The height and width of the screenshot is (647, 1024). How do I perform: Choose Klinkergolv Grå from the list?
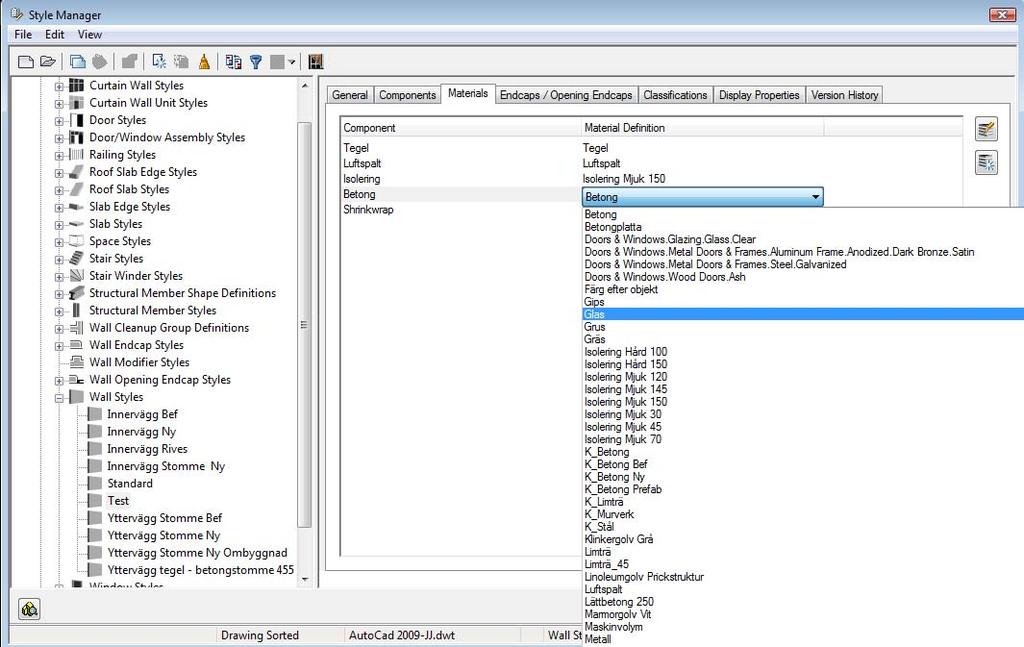tap(618, 539)
